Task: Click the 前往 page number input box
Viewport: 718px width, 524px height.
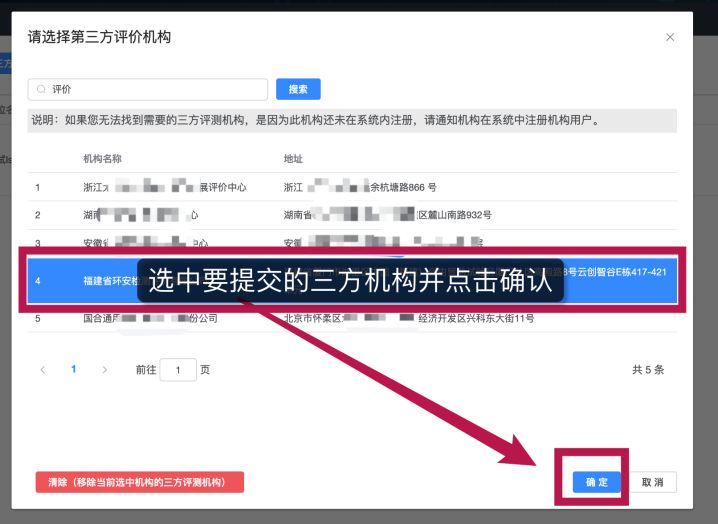Action: (178, 370)
